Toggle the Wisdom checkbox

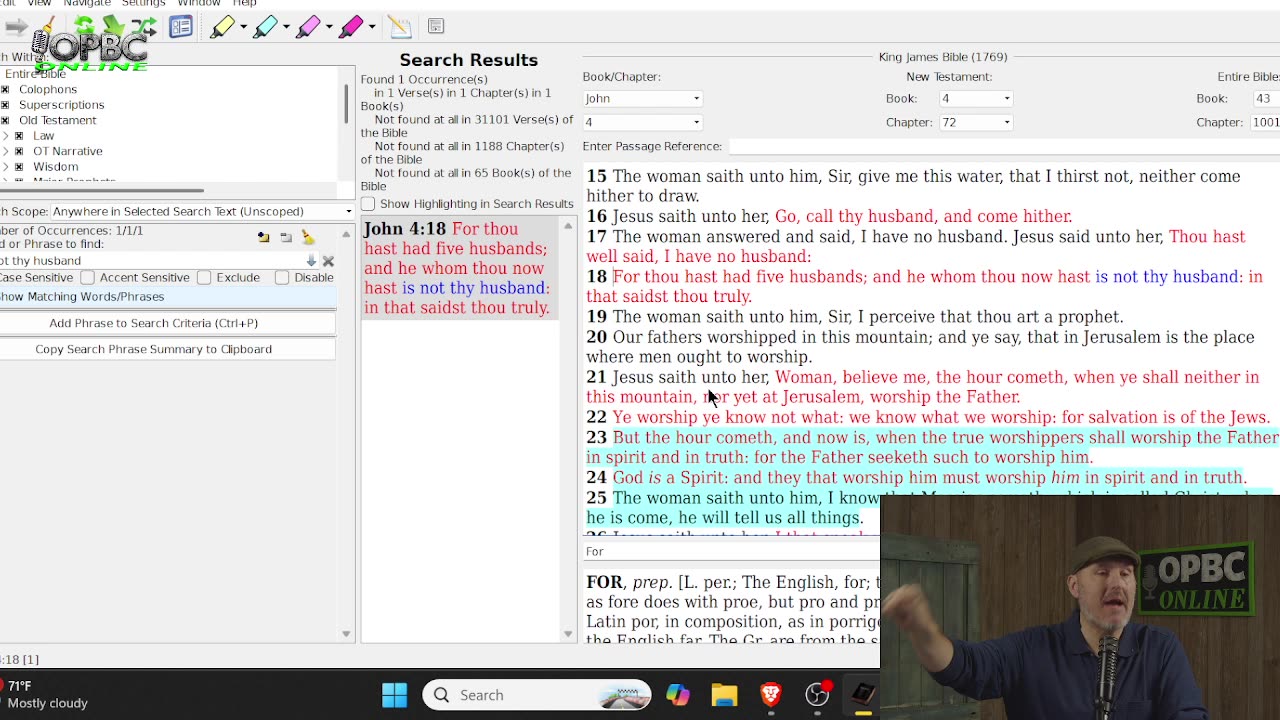point(19,167)
